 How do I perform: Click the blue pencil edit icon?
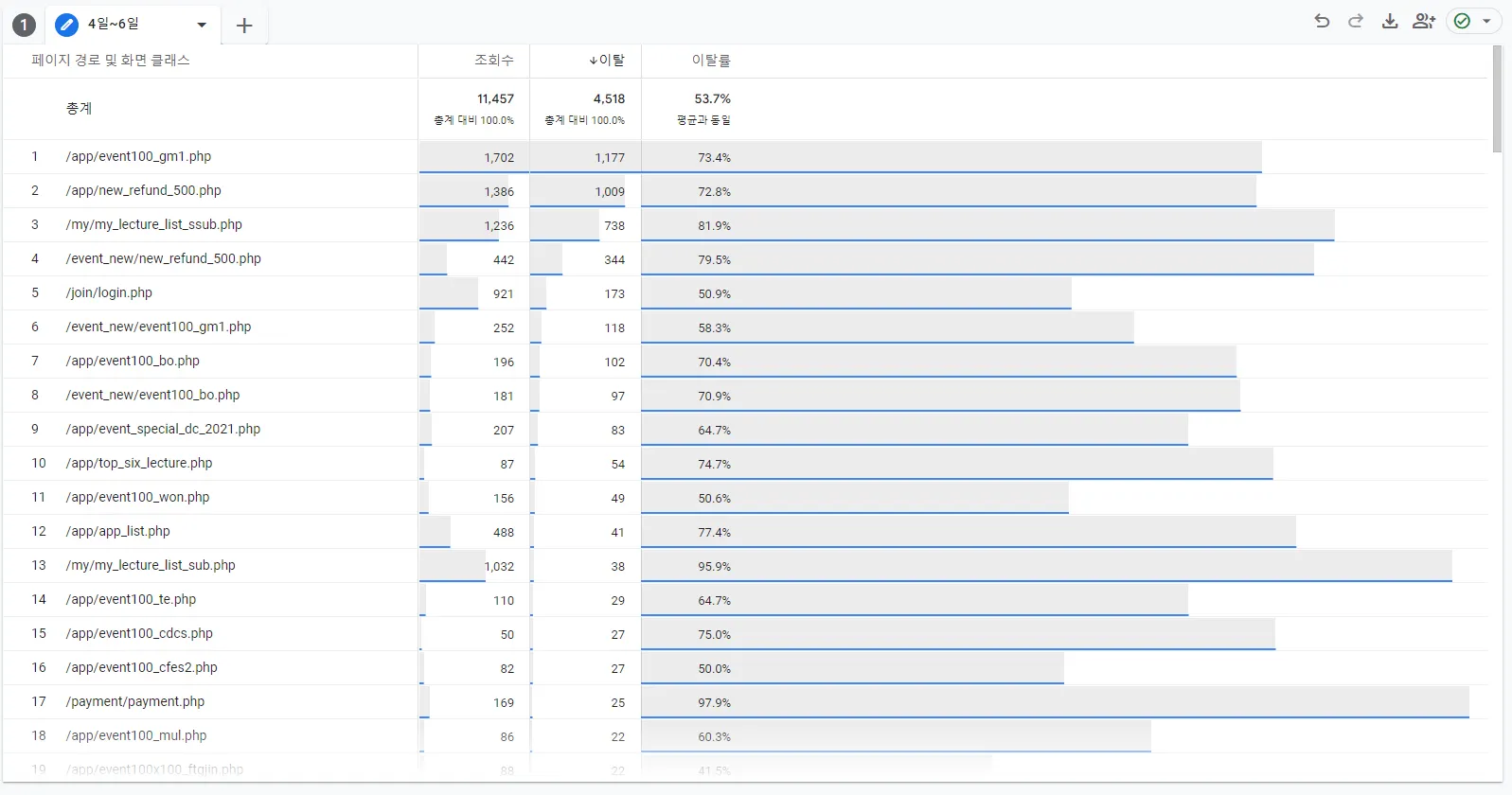pos(66,25)
